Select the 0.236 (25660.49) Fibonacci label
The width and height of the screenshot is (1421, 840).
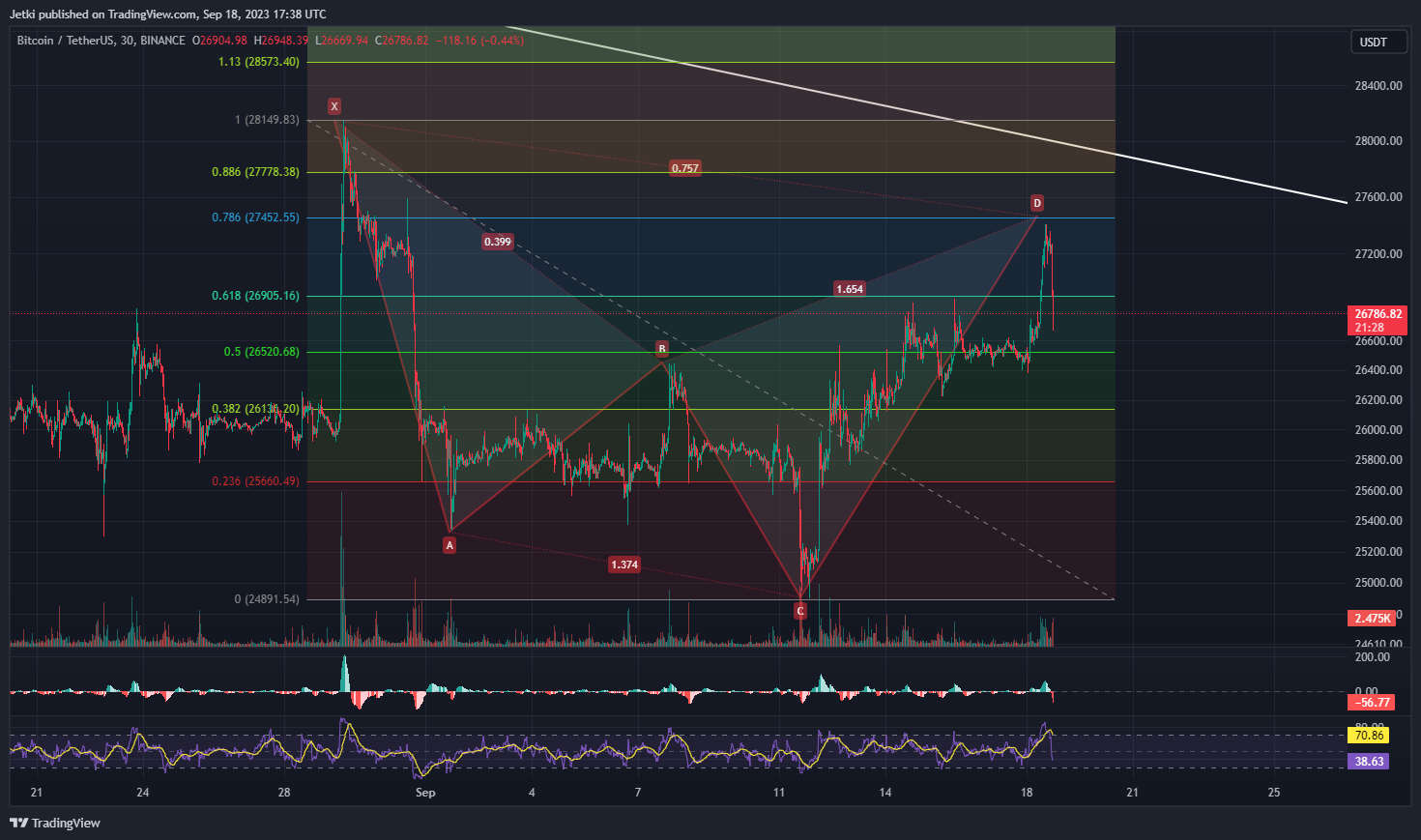click(255, 481)
